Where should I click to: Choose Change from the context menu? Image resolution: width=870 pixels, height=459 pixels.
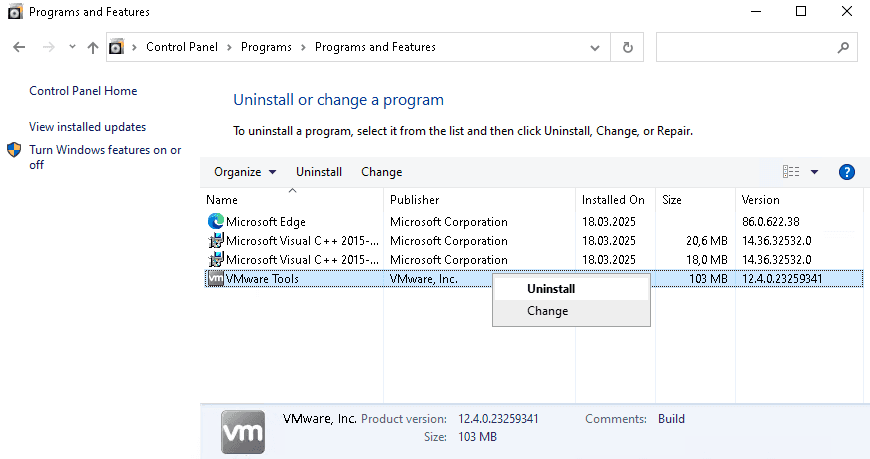pos(571,311)
